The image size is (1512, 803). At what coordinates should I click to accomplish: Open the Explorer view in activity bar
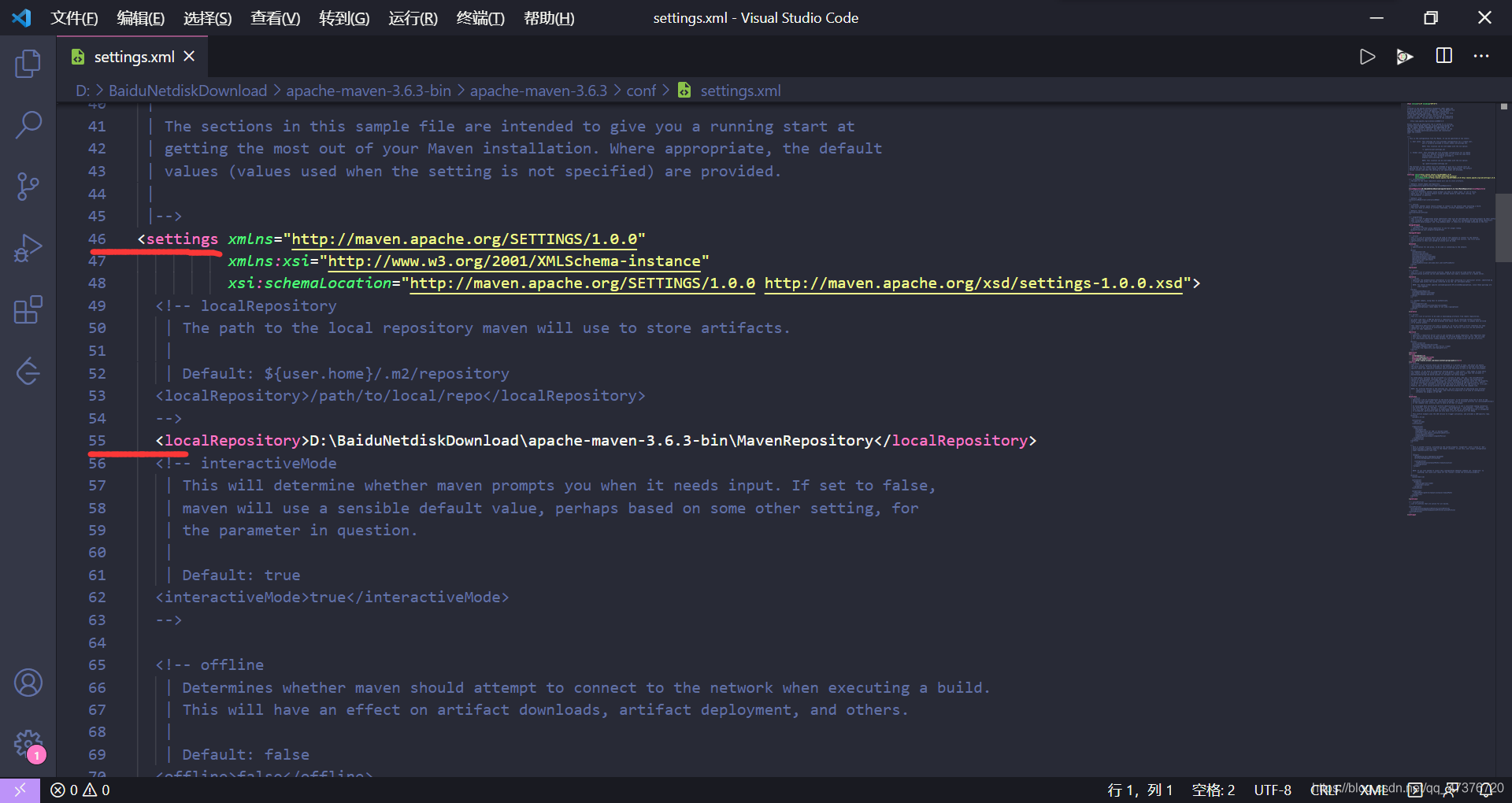pyautogui.click(x=28, y=63)
